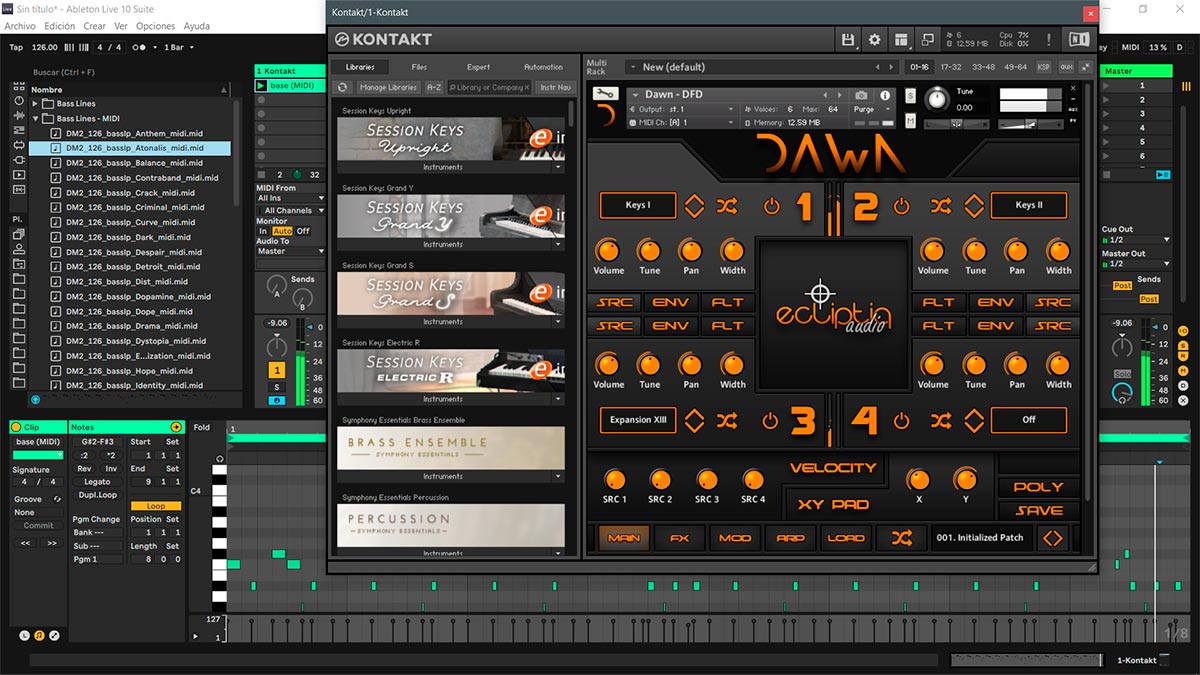This screenshot has width=1200, height=675.
Task: Solo the Dawn instrument with S button
Action: pos(910,96)
